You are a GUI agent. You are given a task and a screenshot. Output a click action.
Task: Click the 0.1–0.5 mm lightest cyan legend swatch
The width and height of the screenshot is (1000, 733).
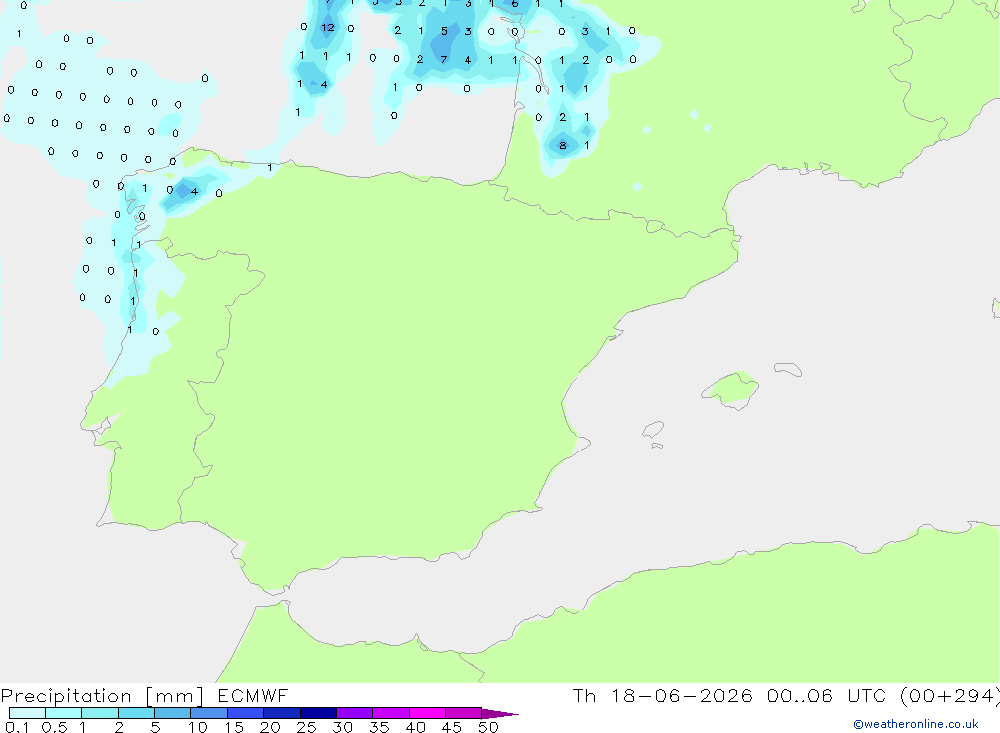click(27, 713)
